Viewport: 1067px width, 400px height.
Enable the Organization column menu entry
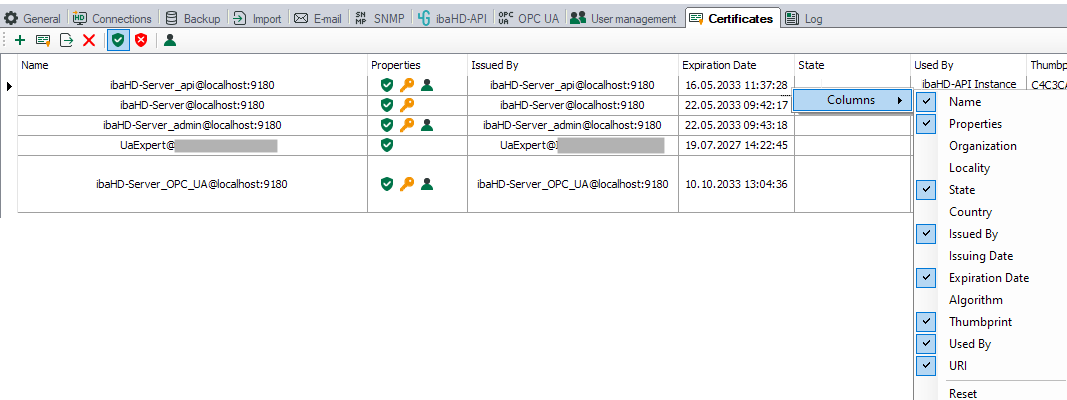[983, 146]
